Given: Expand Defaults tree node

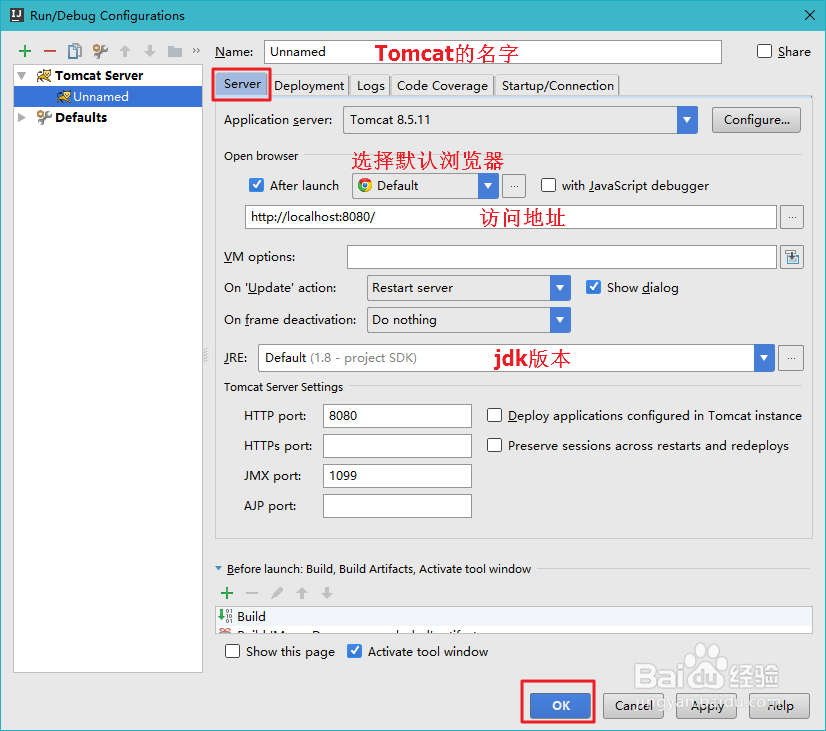Looking at the screenshot, I should [x=22, y=117].
